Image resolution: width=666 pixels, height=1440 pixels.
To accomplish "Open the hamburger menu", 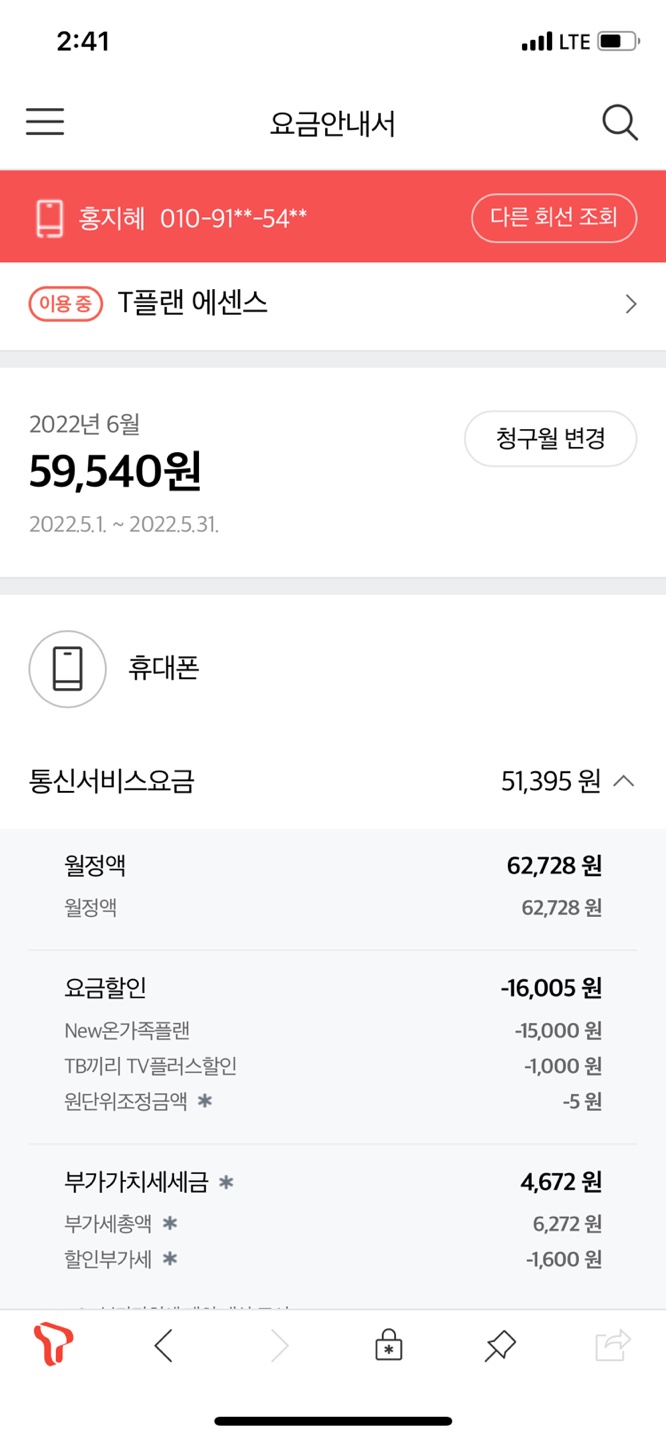I will point(45,122).
